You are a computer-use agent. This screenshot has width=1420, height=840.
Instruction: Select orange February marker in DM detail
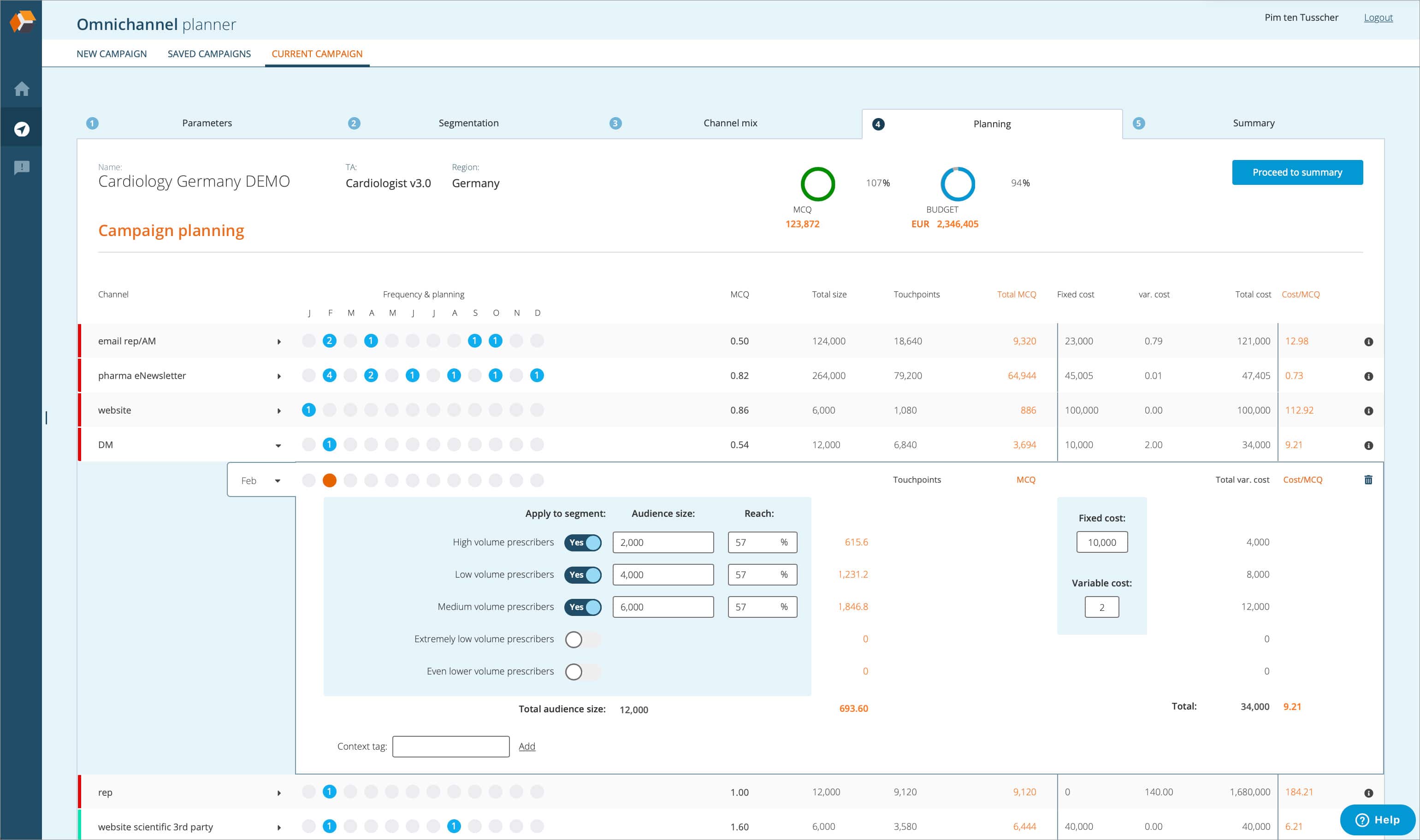point(329,480)
